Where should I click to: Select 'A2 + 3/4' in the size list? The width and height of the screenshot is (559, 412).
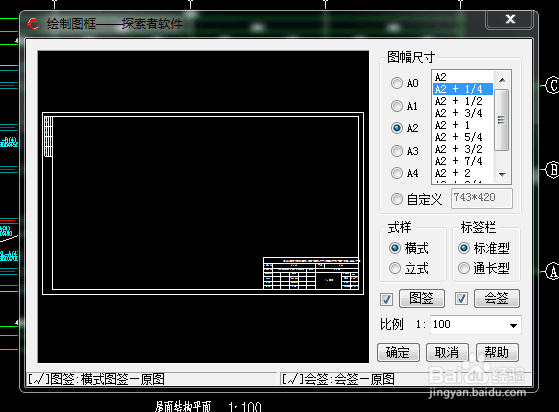463,113
